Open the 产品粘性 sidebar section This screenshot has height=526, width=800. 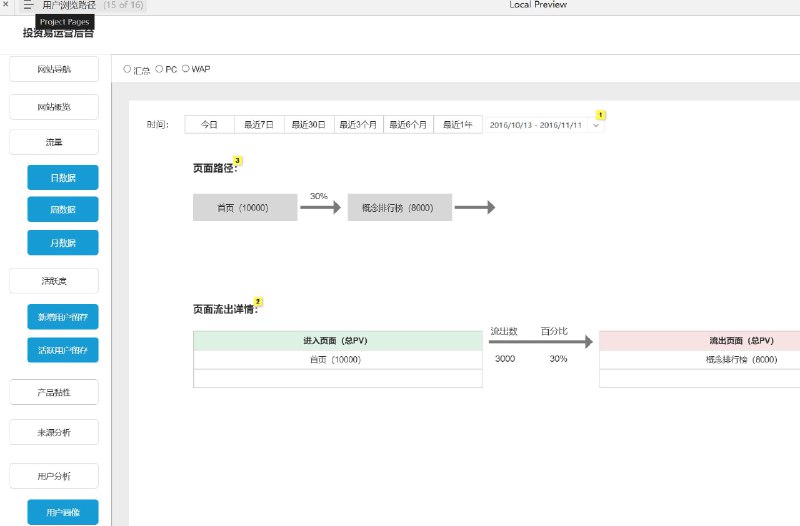[54, 392]
